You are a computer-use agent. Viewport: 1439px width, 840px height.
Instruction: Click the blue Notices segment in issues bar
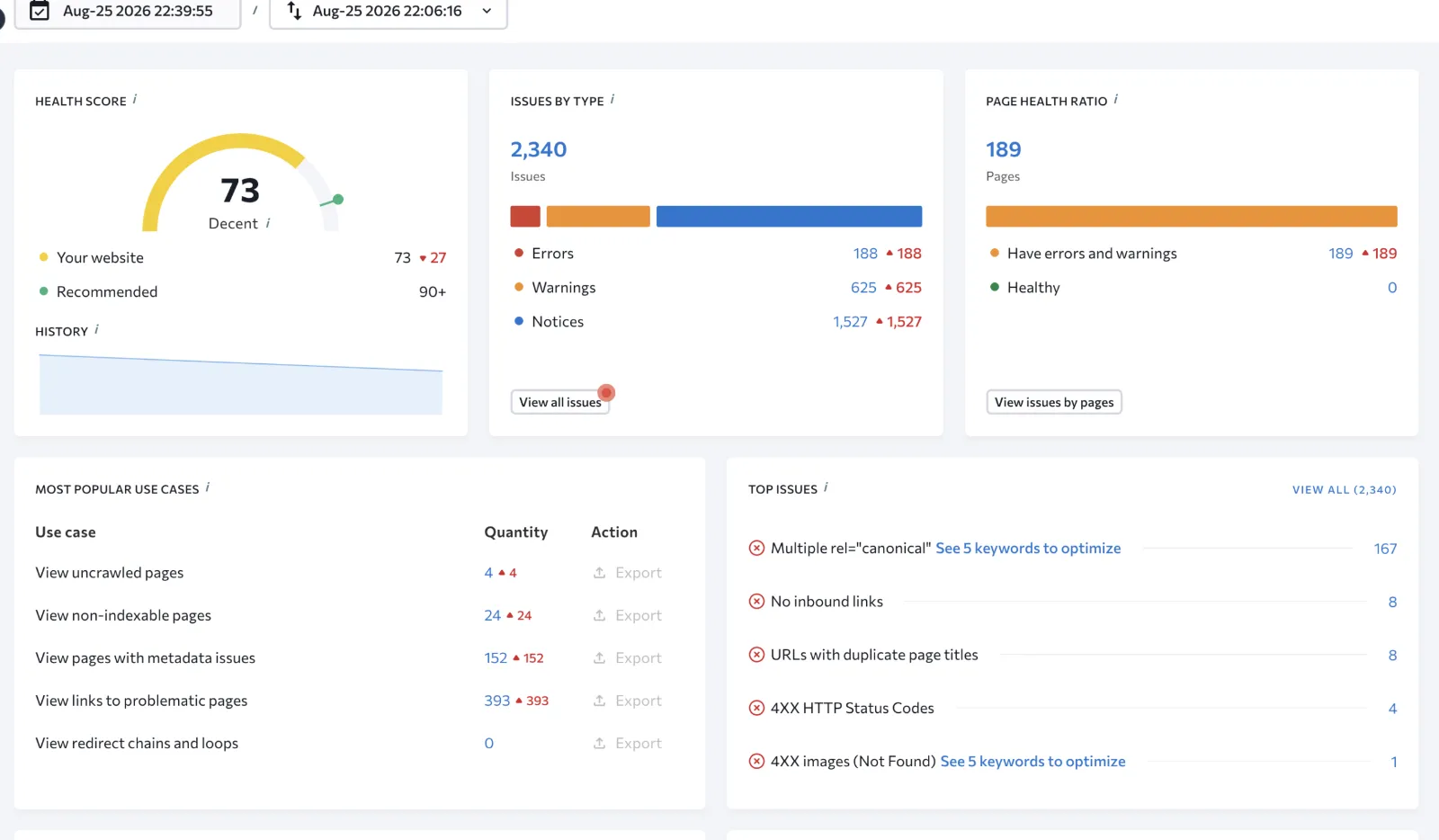(x=789, y=216)
